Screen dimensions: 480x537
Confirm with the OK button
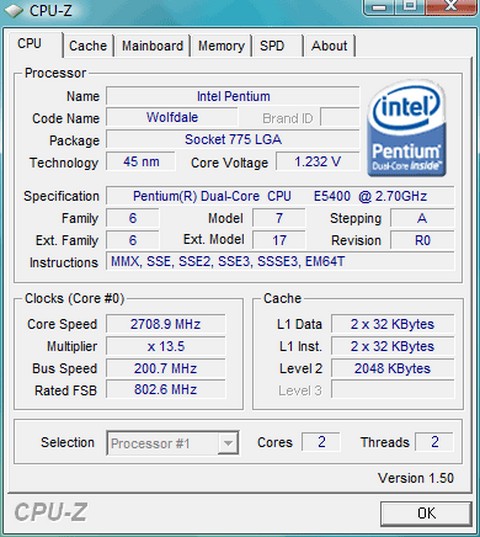point(426,513)
